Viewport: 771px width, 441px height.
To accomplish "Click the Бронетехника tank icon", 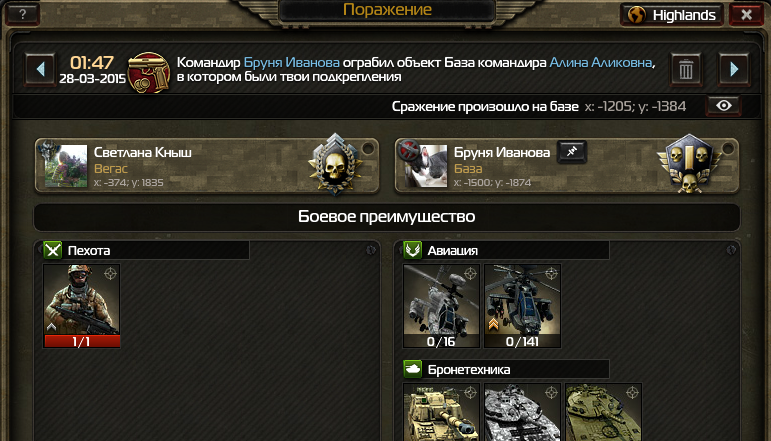I will (x=413, y=369).
